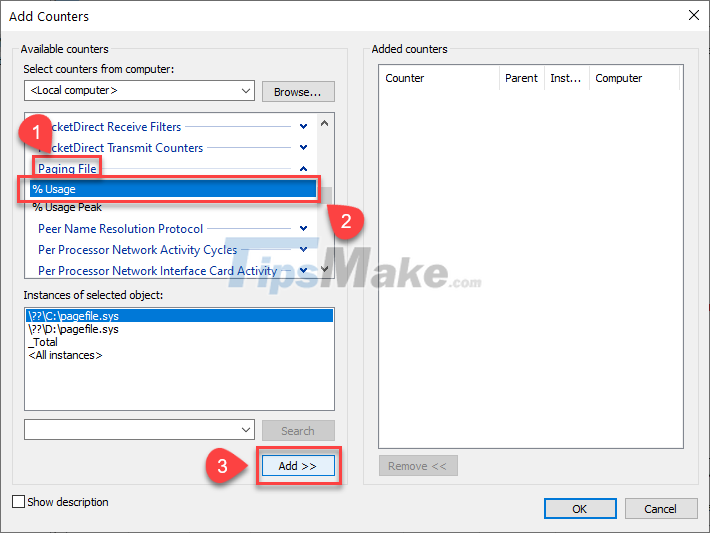Expand Per Processor Network Interface Card Activity chevron
The height and width of the screenshot is (533, 710).
(303, 270)
